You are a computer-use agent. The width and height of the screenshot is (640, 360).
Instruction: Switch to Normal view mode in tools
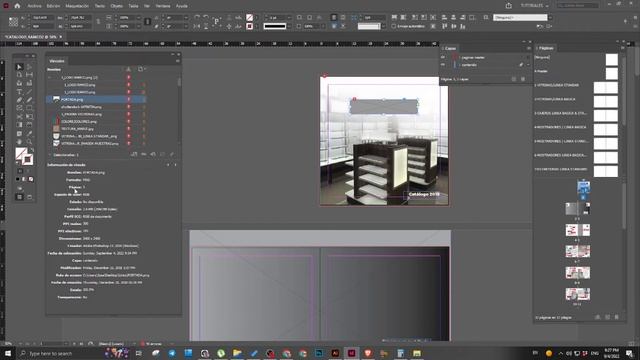coord(19,197)
